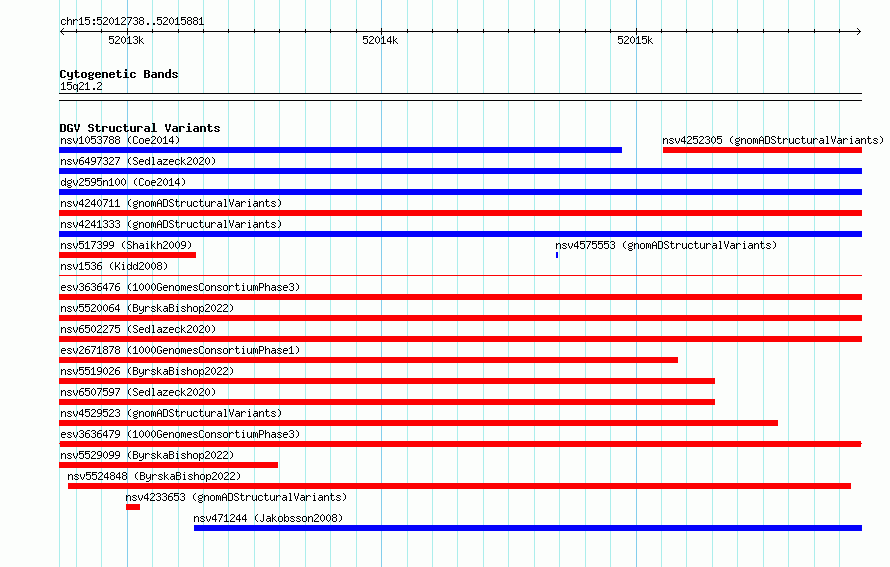This screenshot has width=890, height=567.
Task: Click the thin red line under nsv1536
Action: click(x=460, y=276)
